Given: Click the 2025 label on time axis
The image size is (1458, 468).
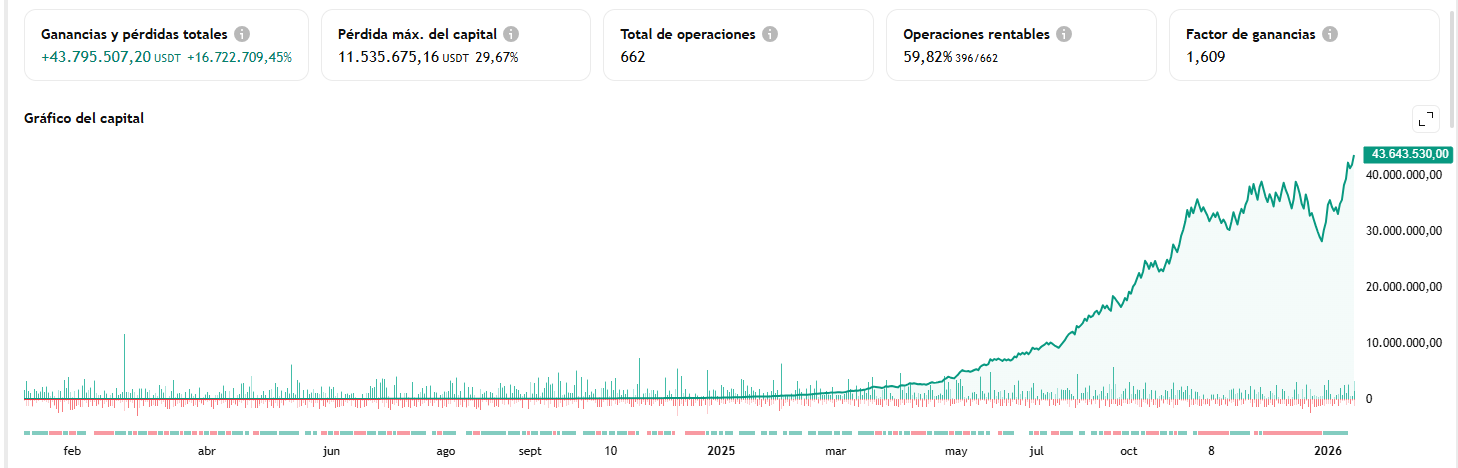Looking at the screenshot, I should [x=721, y=451].
